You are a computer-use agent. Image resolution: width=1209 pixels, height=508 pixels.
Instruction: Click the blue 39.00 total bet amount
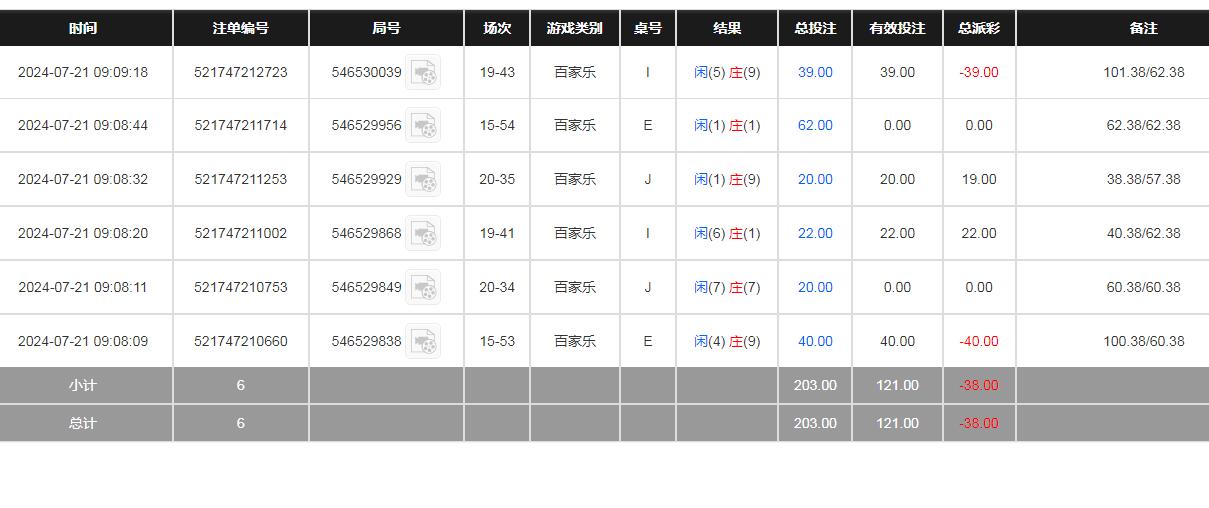(x=815, y=72)
